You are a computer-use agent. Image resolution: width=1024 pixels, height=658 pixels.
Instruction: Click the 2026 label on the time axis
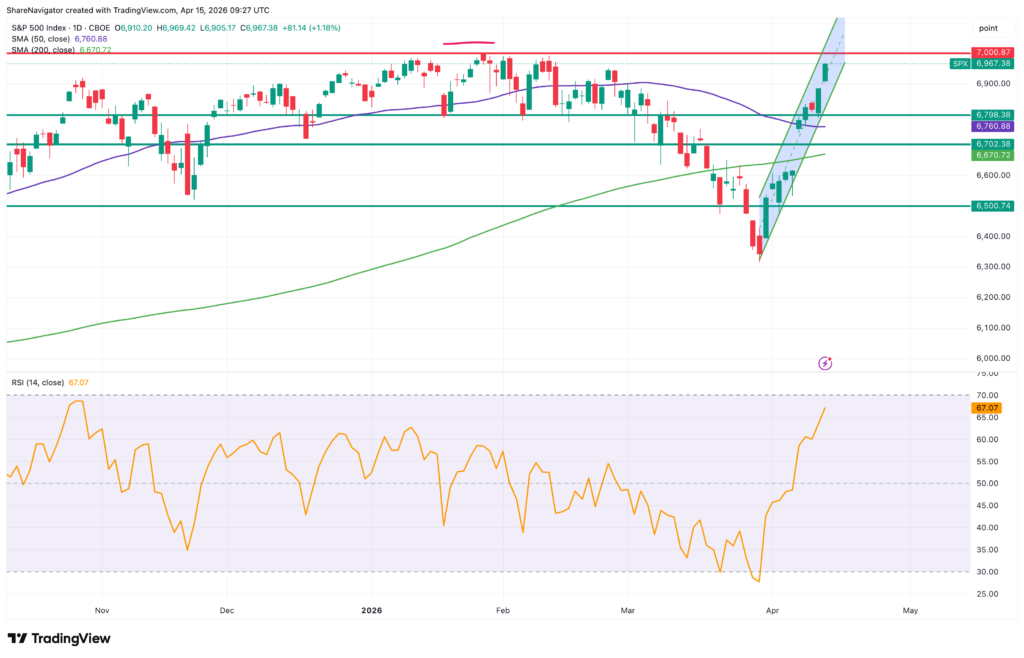[x=372, y=609]
